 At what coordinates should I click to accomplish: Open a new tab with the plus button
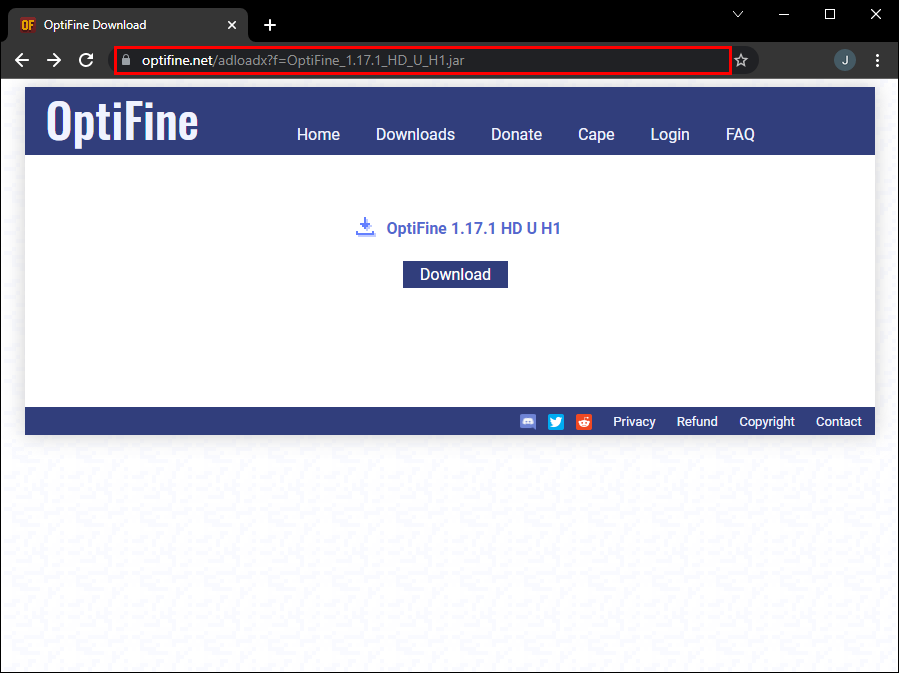[x=269, y=25]
